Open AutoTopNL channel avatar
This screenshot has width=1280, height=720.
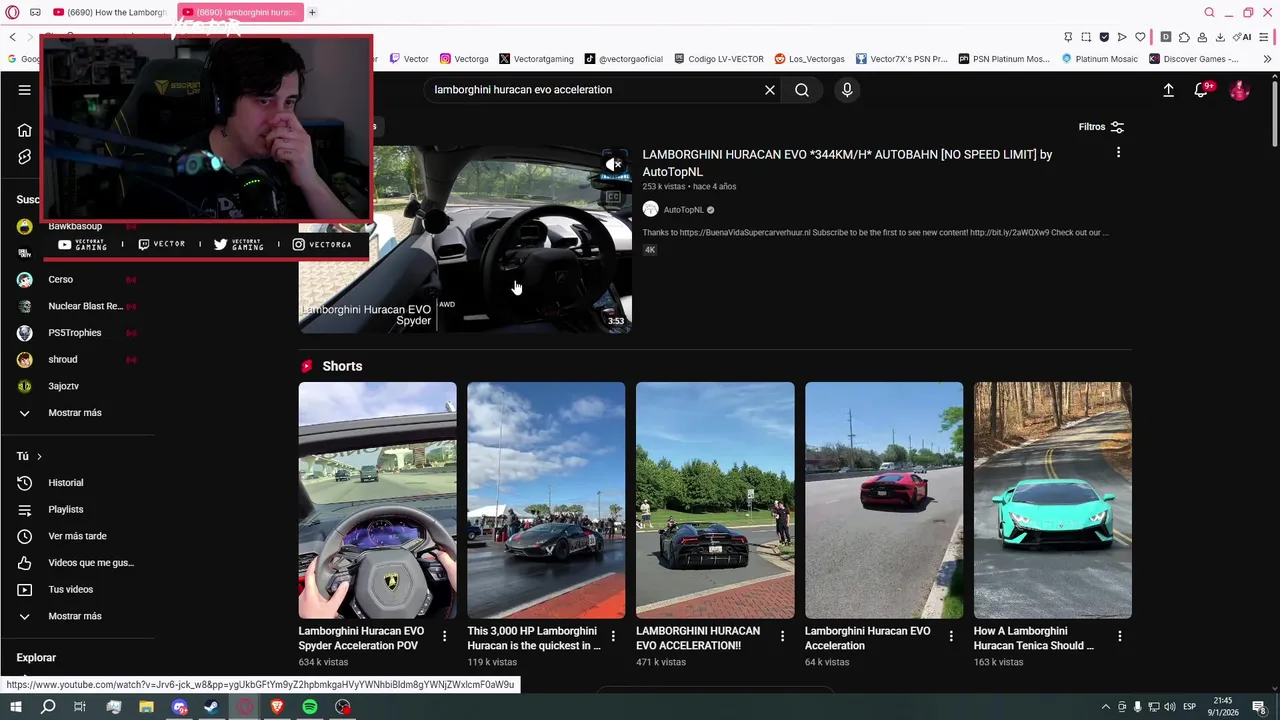(650, 209)
